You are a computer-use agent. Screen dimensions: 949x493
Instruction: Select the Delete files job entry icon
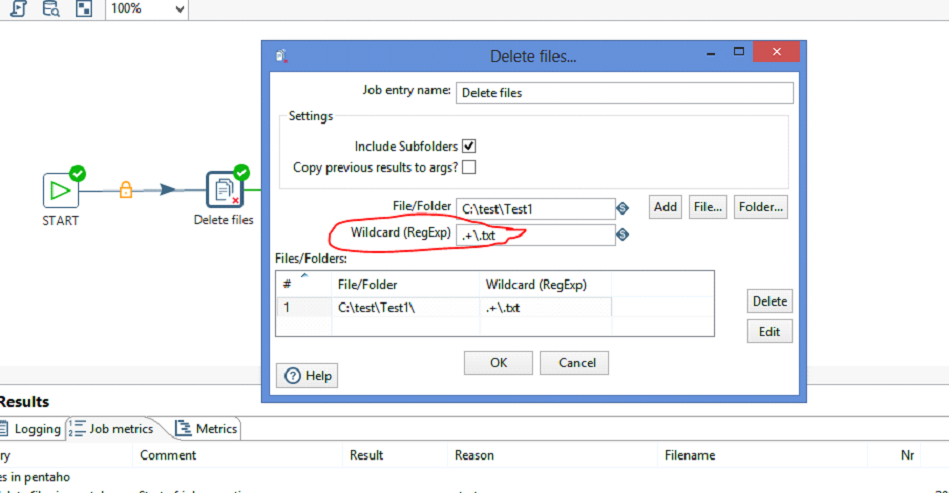(225, 190)
